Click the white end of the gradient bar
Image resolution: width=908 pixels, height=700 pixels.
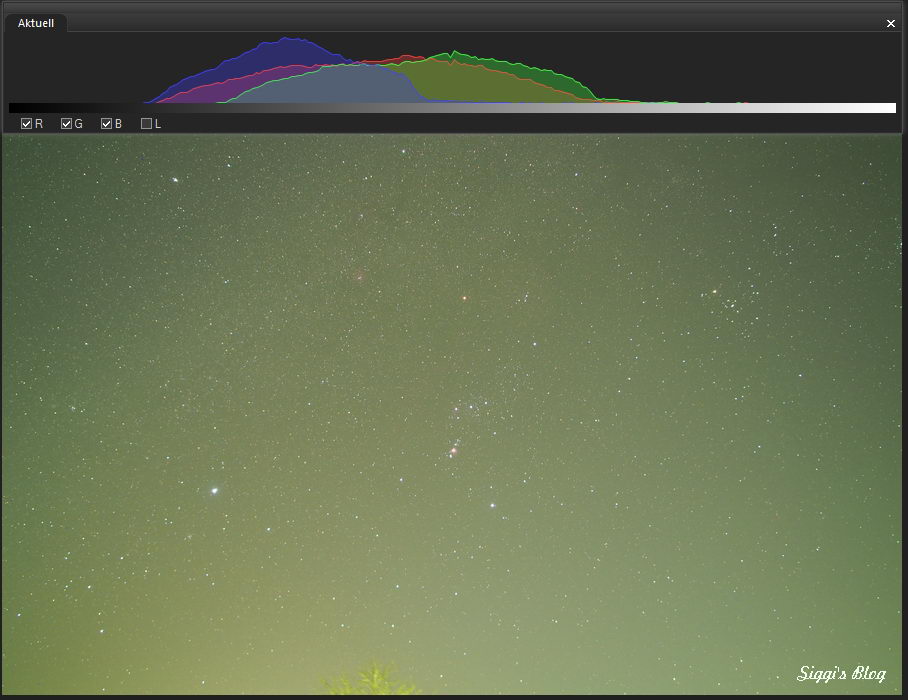890,108
